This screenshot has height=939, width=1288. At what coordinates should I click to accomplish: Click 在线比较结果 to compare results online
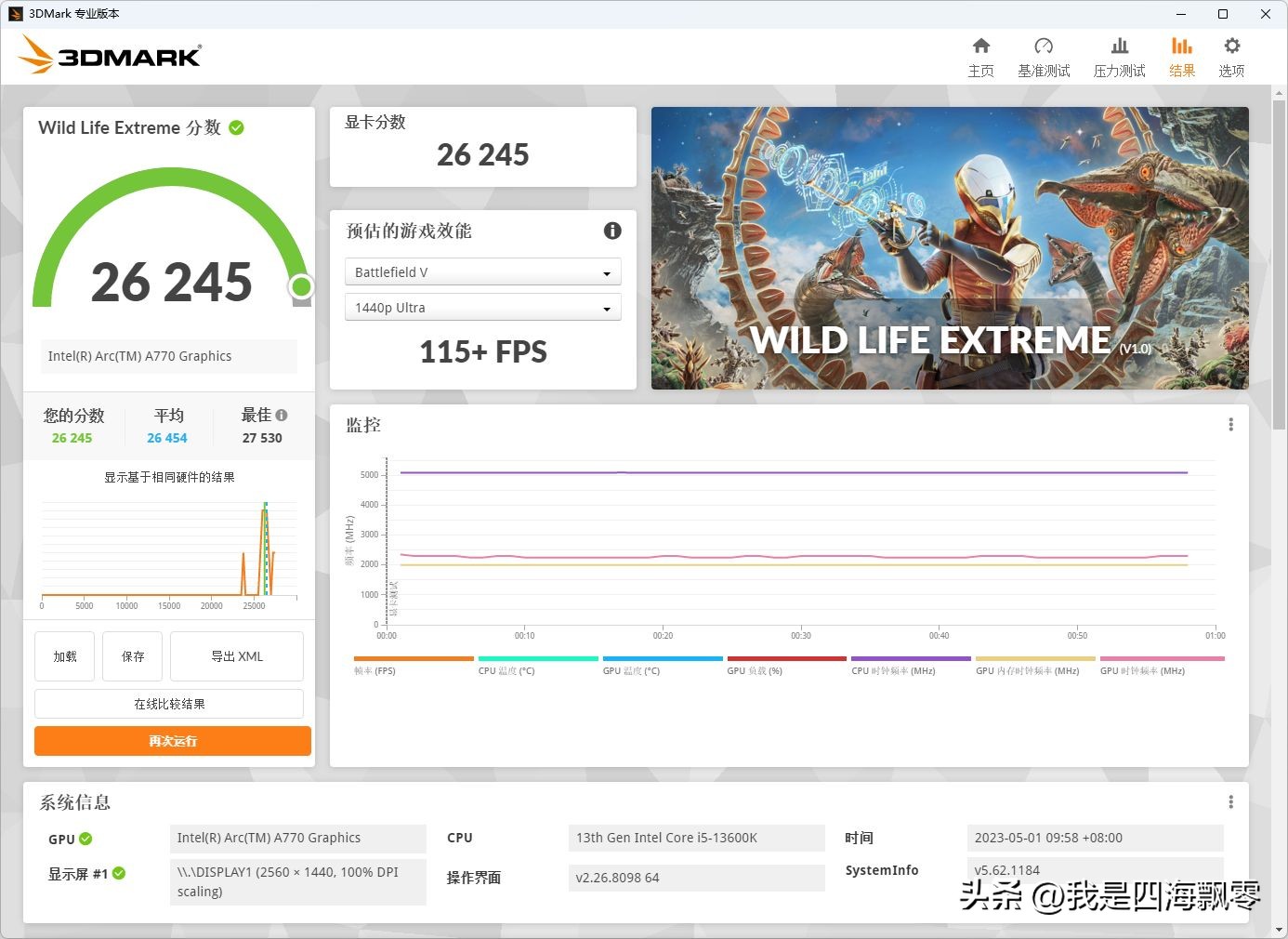pos(169,704)
